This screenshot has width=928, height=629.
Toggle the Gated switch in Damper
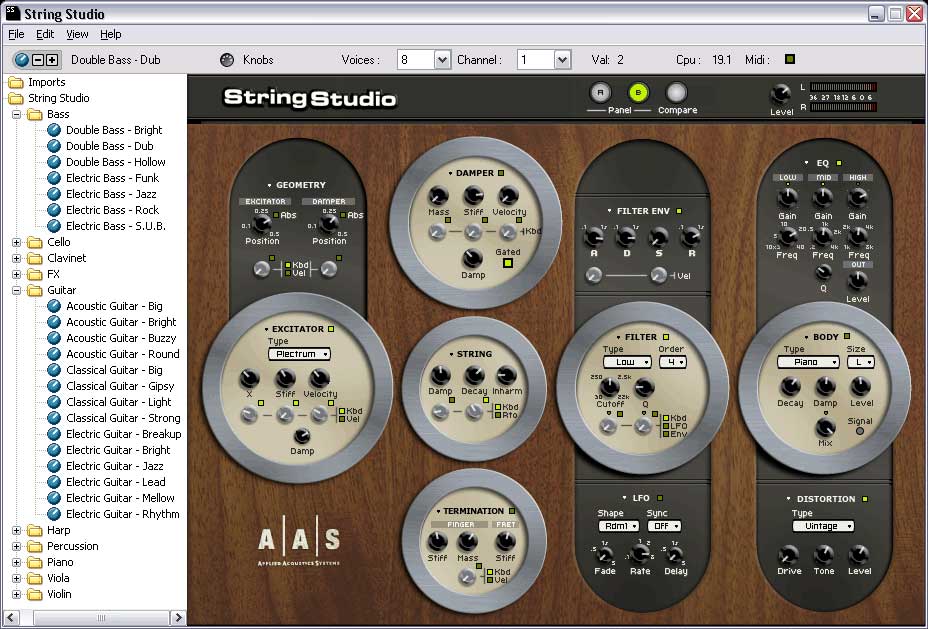pos(508,263)
